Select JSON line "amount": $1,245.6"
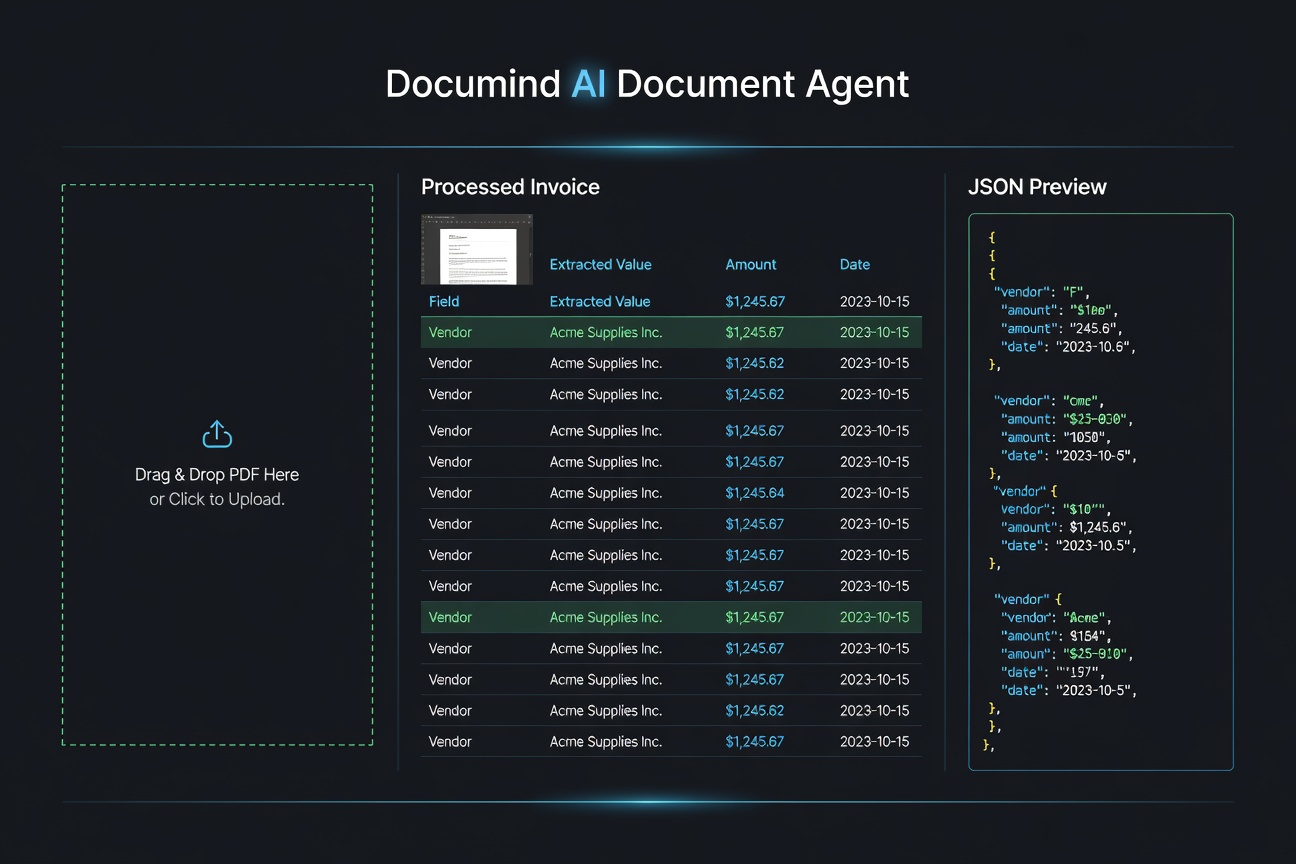 tap(1066, 527)
